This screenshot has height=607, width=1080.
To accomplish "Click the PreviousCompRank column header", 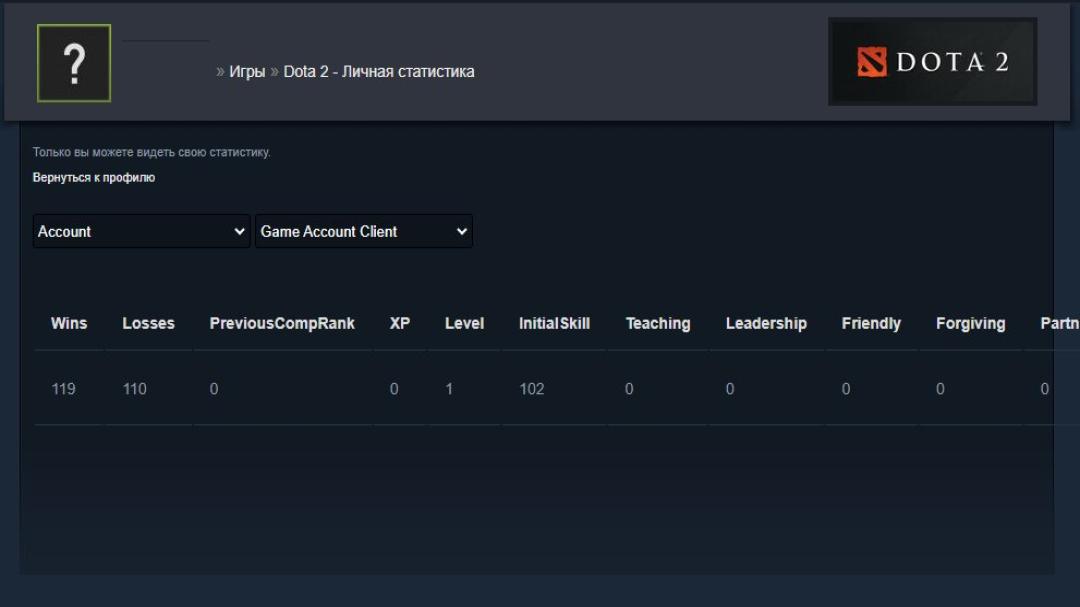I will click(x=282, y=323).
